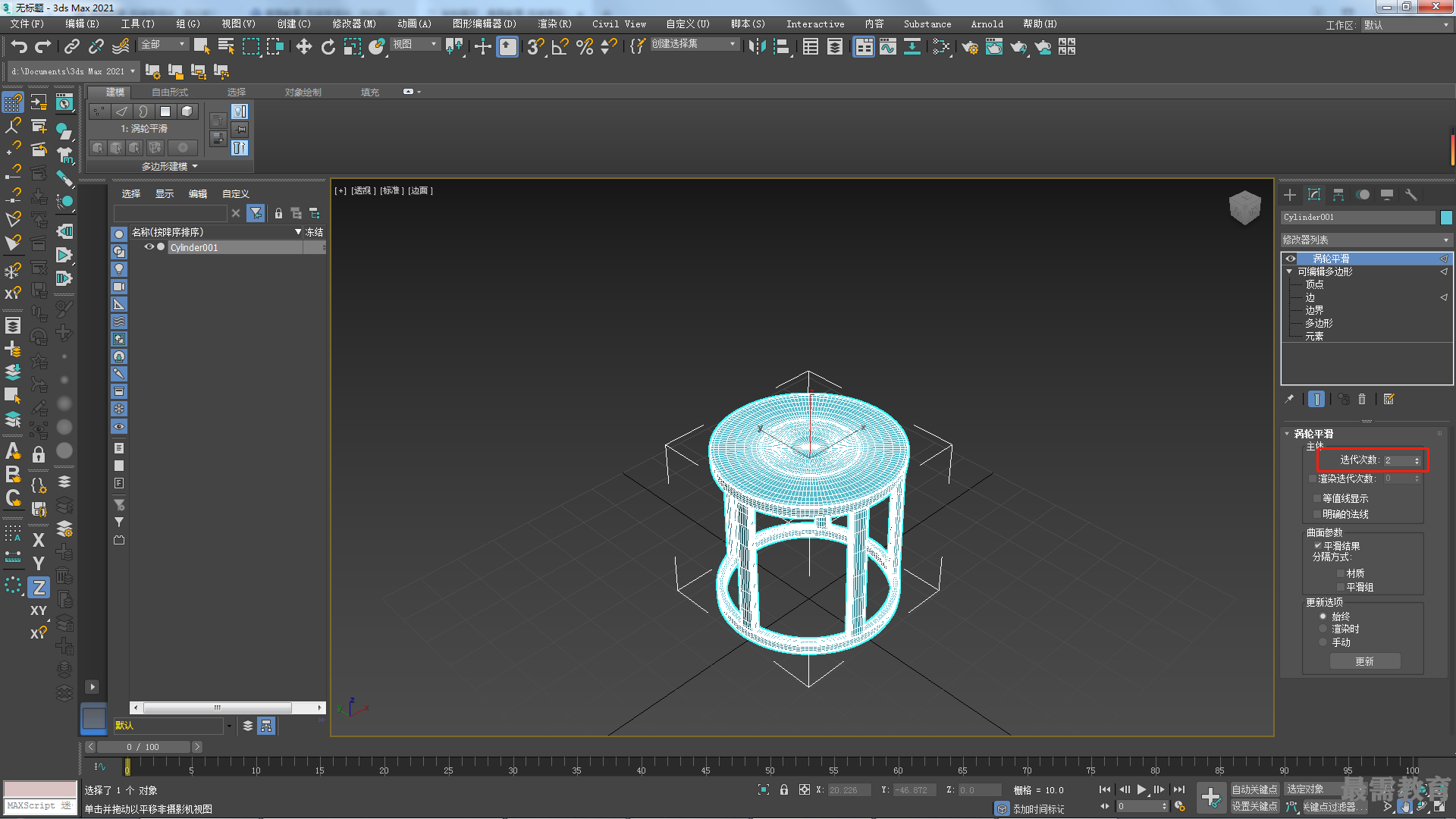Screen dimensions: 1456x819
Task: Click the Undo arrow icon
Action: [x=19, y=47]
